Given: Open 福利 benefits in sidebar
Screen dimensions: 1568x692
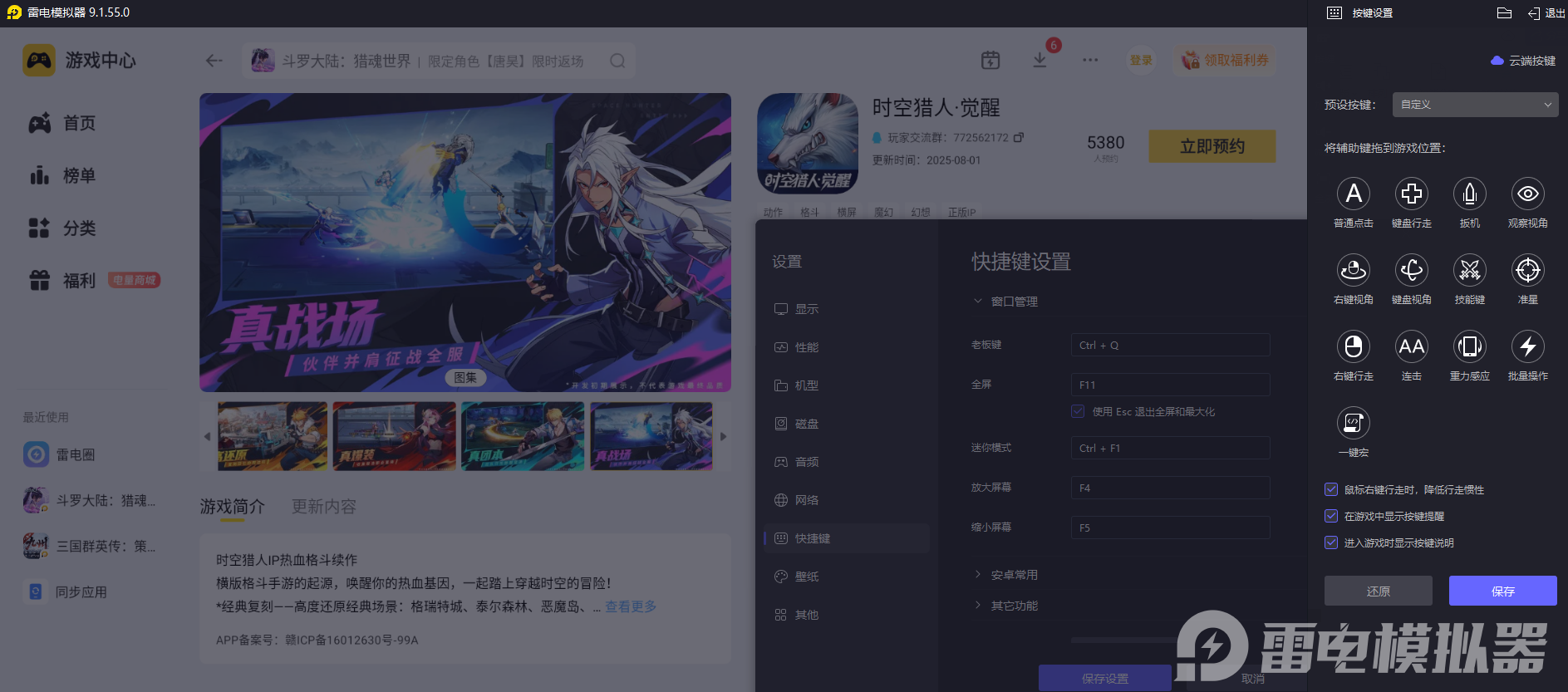Looking at the screenshot, I should click(x=63, y=281).
